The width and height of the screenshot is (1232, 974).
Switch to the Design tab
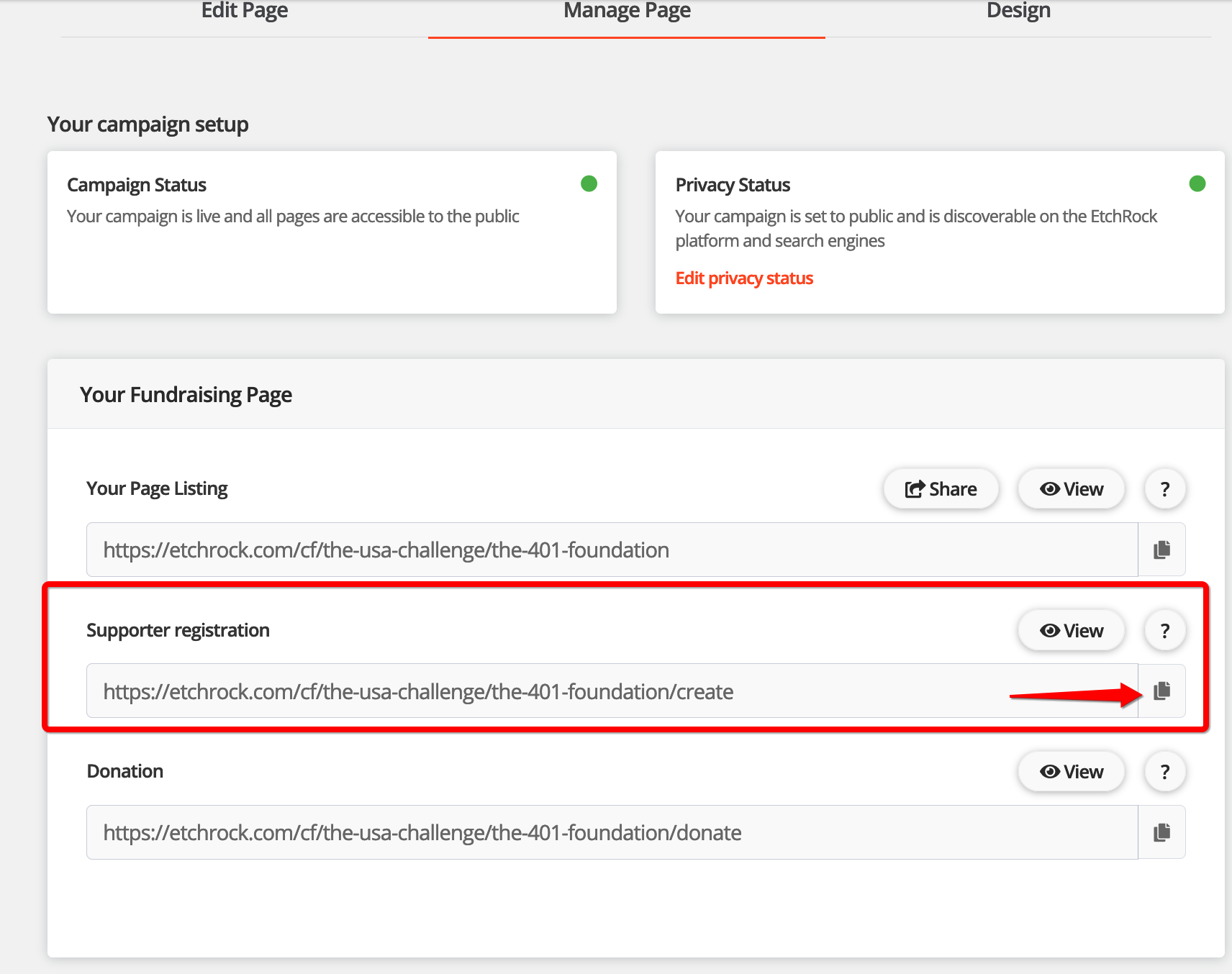(x=1018, y=12)
